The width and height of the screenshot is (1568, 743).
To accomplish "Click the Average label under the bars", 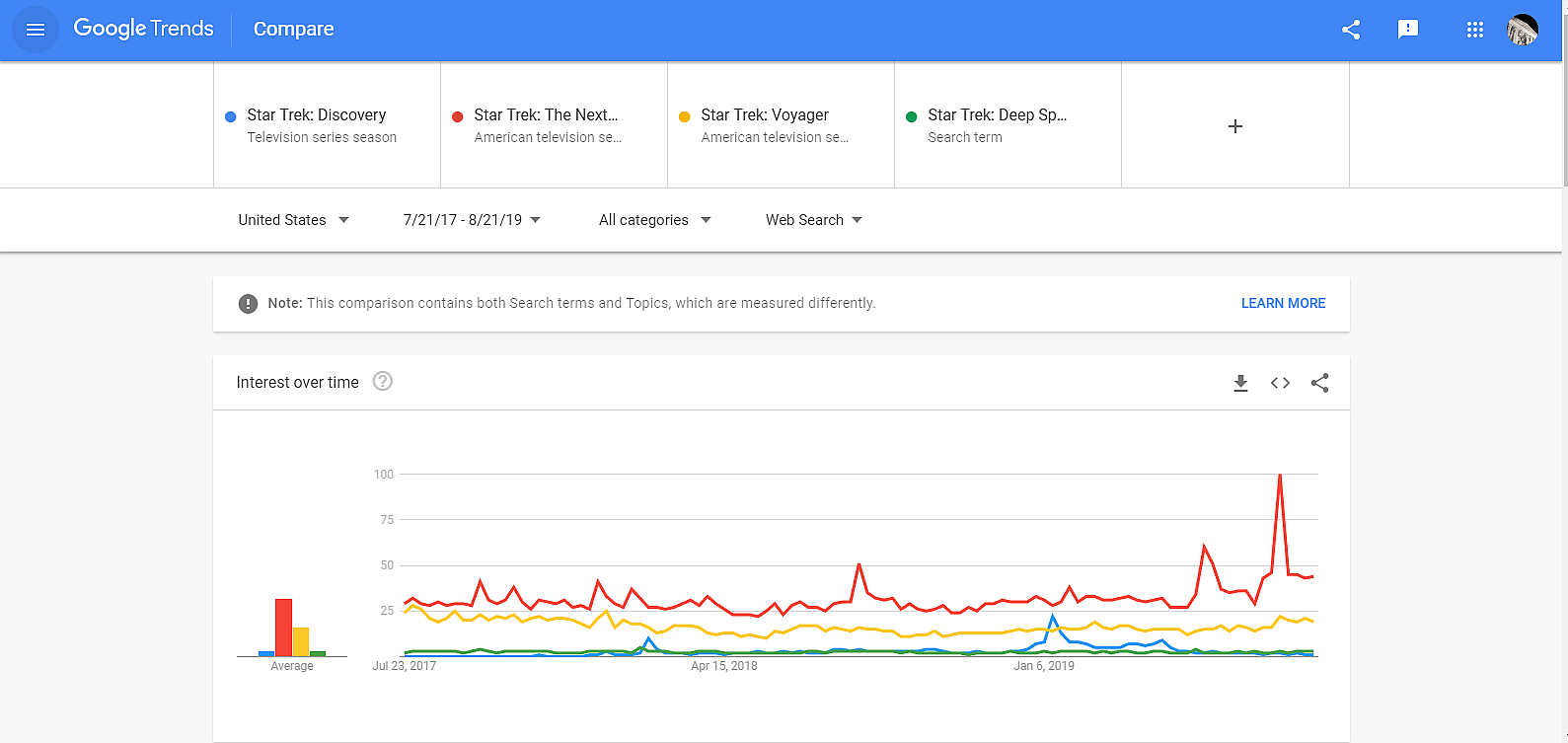I will (292, 666).
